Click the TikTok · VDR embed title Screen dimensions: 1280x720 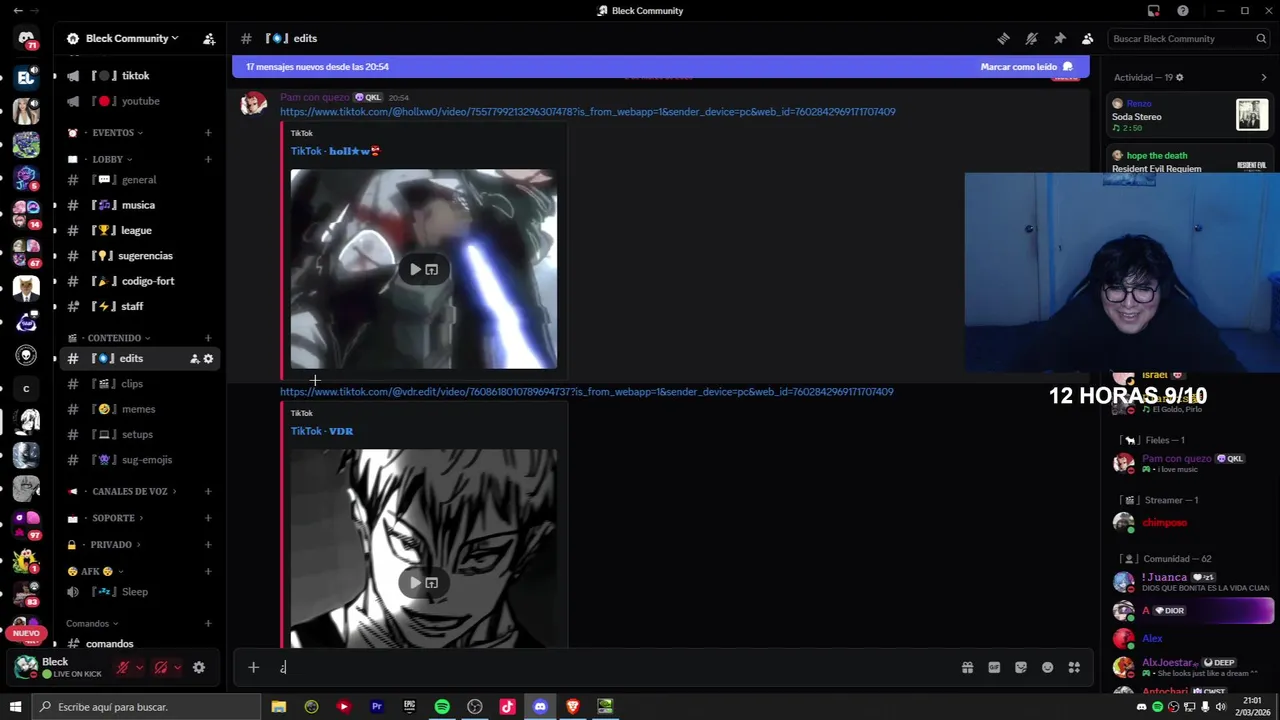(x=322, y=431)
